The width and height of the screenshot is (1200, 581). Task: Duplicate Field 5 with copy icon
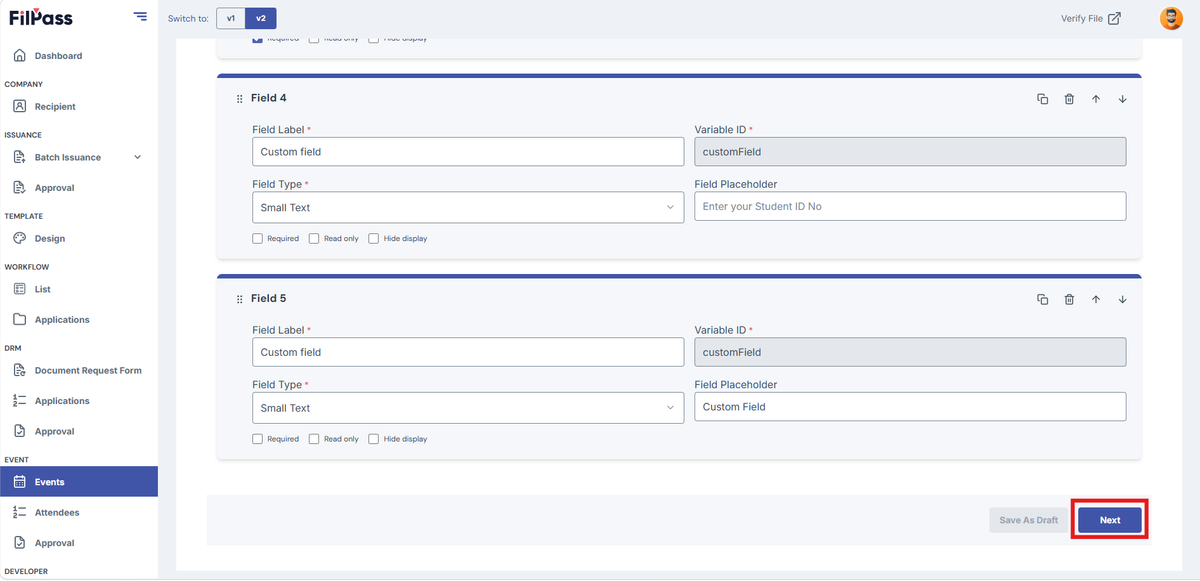point(1042,299)
